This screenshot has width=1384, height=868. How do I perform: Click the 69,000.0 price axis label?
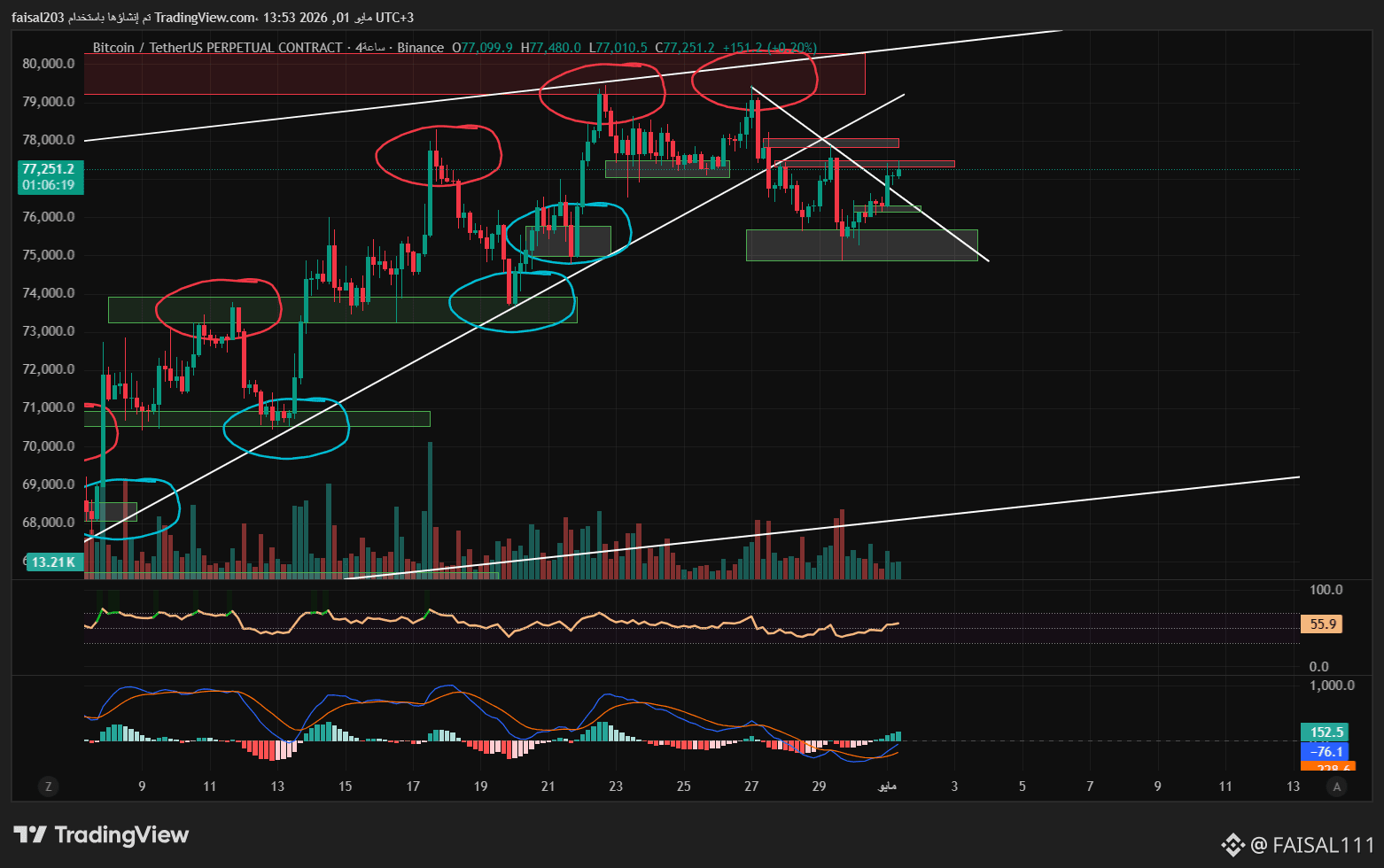tap(49, 484)
